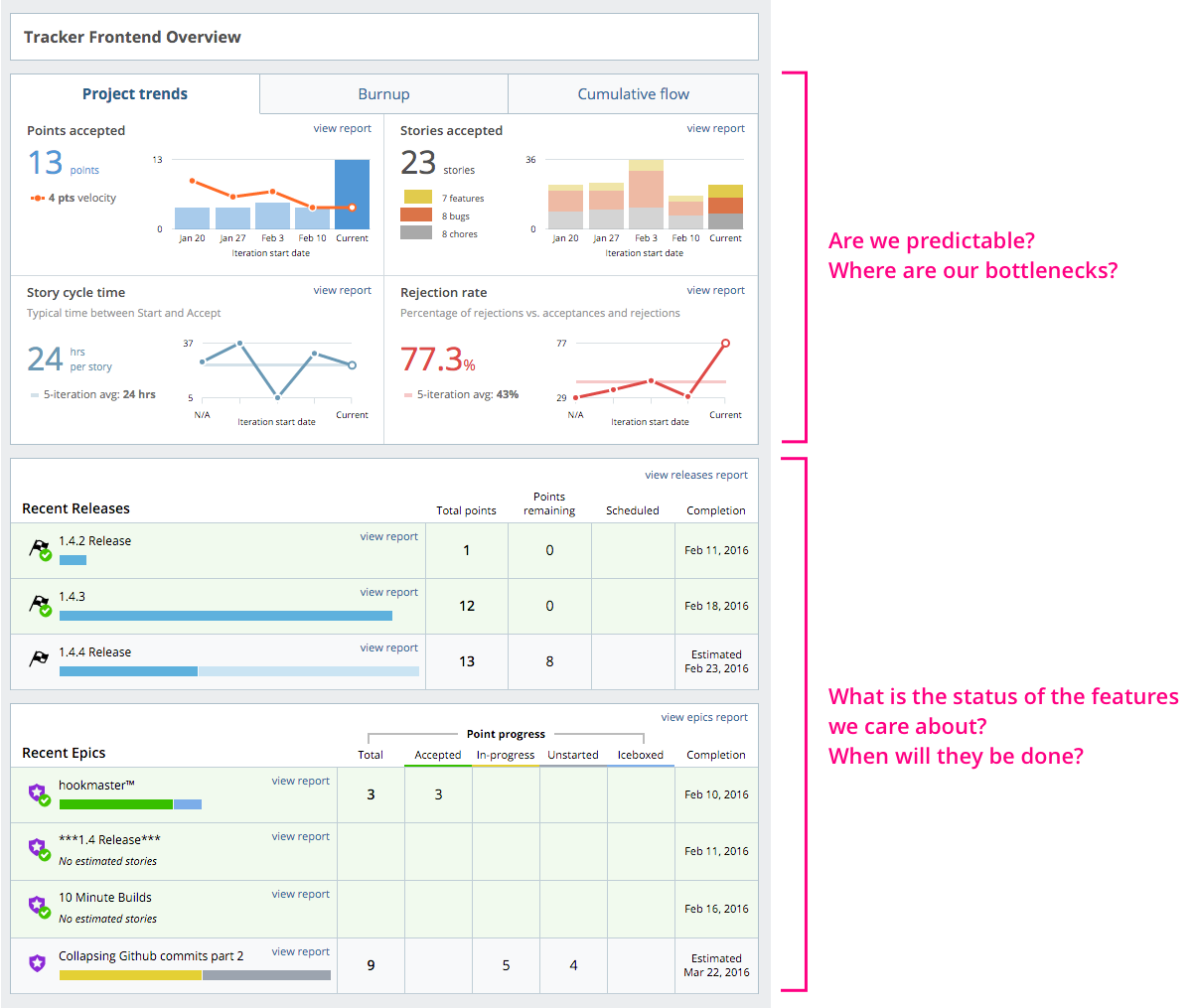Open view report for ***1.4 Release*** epic
This screenshot has width=1195, height=1008.
point(300,836)
